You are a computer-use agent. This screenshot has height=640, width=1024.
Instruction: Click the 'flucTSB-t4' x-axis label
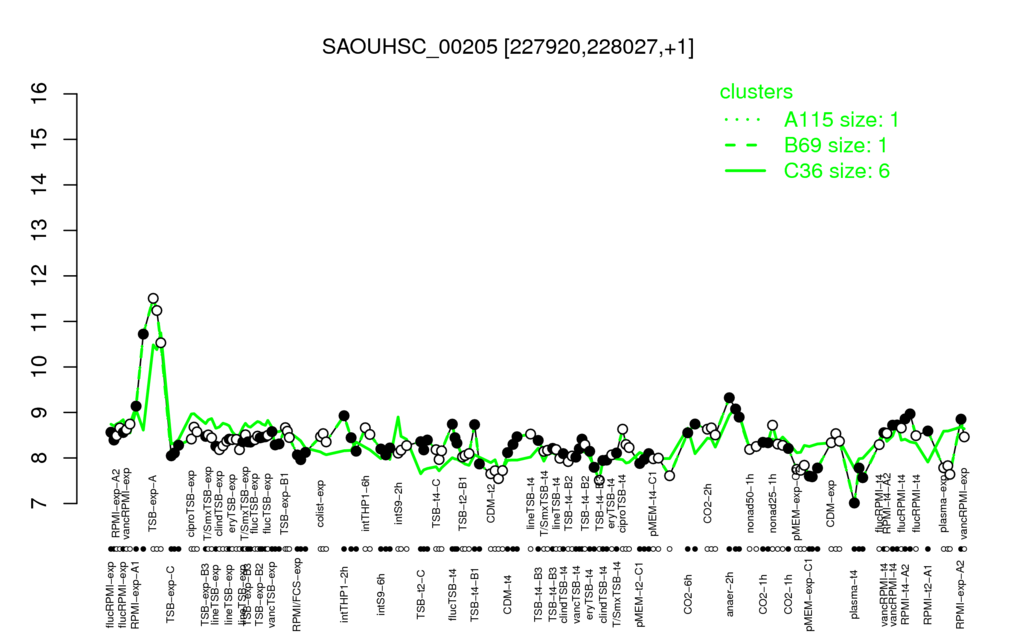(x=453, y=595)
